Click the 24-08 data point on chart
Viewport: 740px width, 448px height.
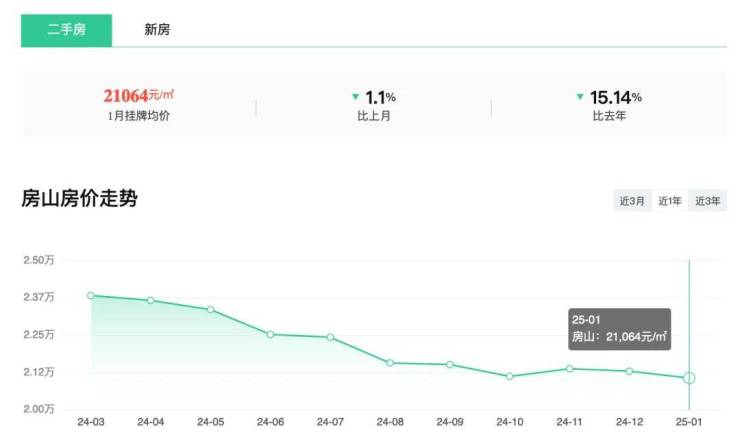pos(390,363)
